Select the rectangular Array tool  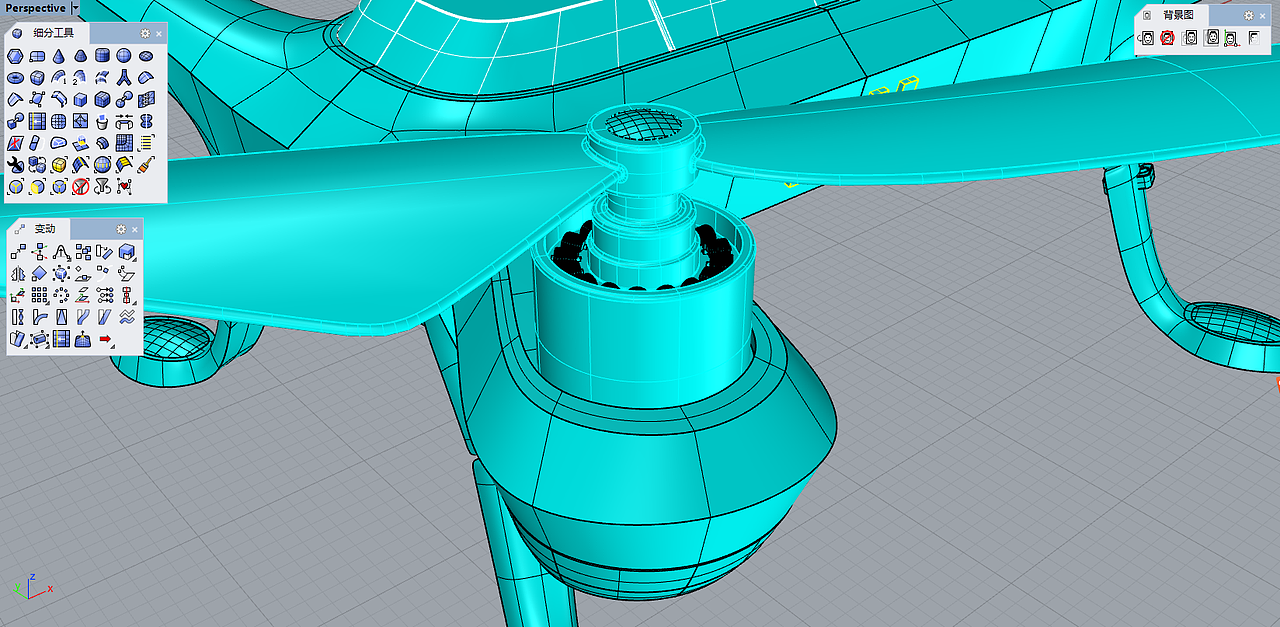tap(40, 295)
